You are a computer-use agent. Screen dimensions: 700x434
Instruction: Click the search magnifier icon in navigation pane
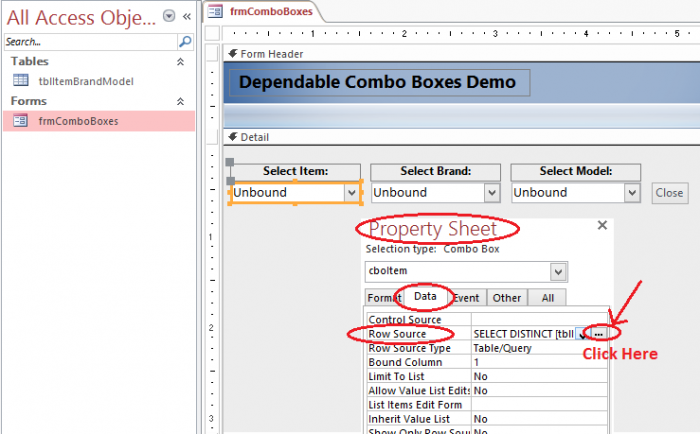point(185,43)
